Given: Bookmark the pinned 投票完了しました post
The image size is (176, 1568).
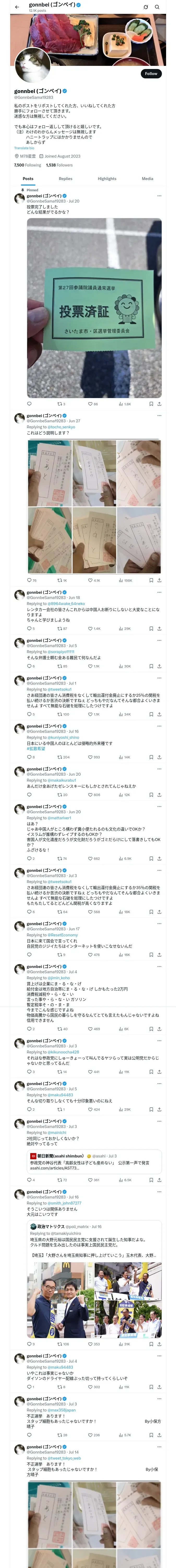Looking at the screenshot, I should (x=151, y=403).
